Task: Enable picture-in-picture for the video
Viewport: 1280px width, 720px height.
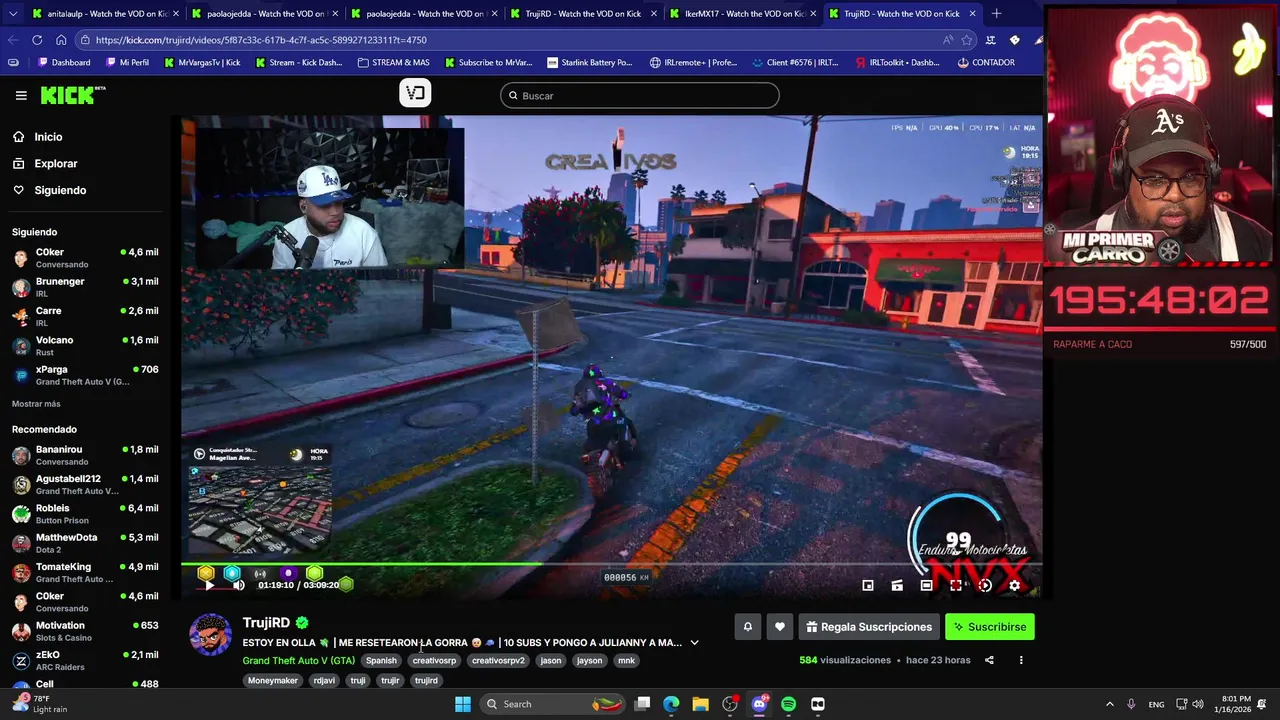Action: click(868, 585)
